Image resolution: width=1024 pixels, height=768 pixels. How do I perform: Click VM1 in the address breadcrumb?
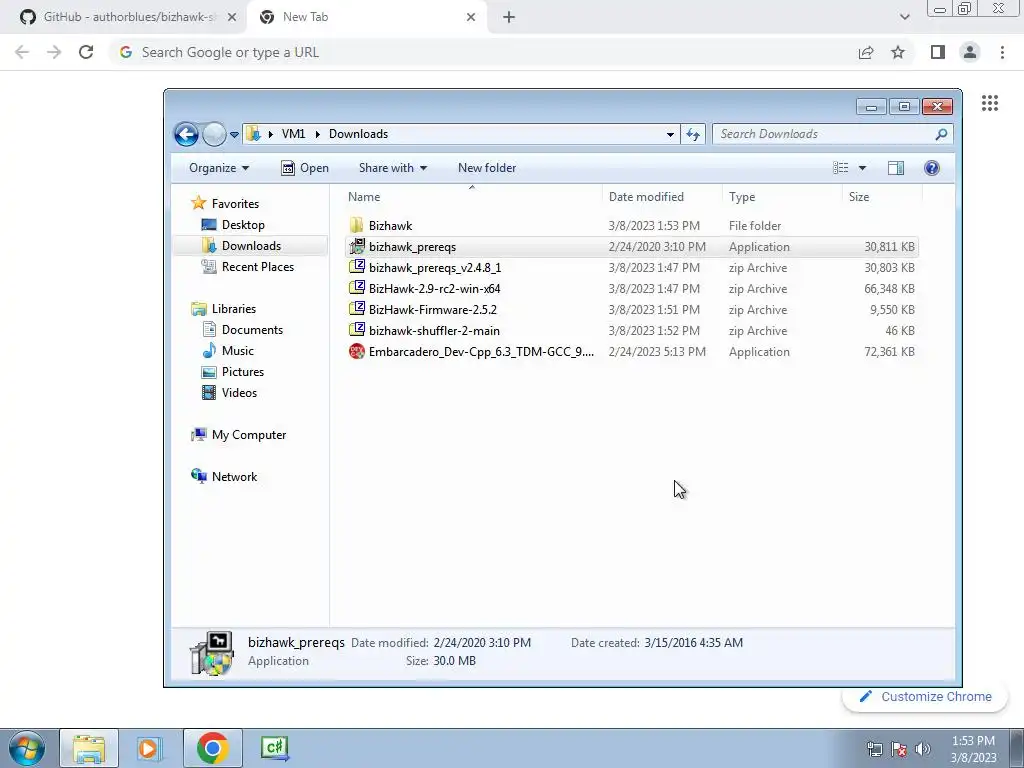293,134
